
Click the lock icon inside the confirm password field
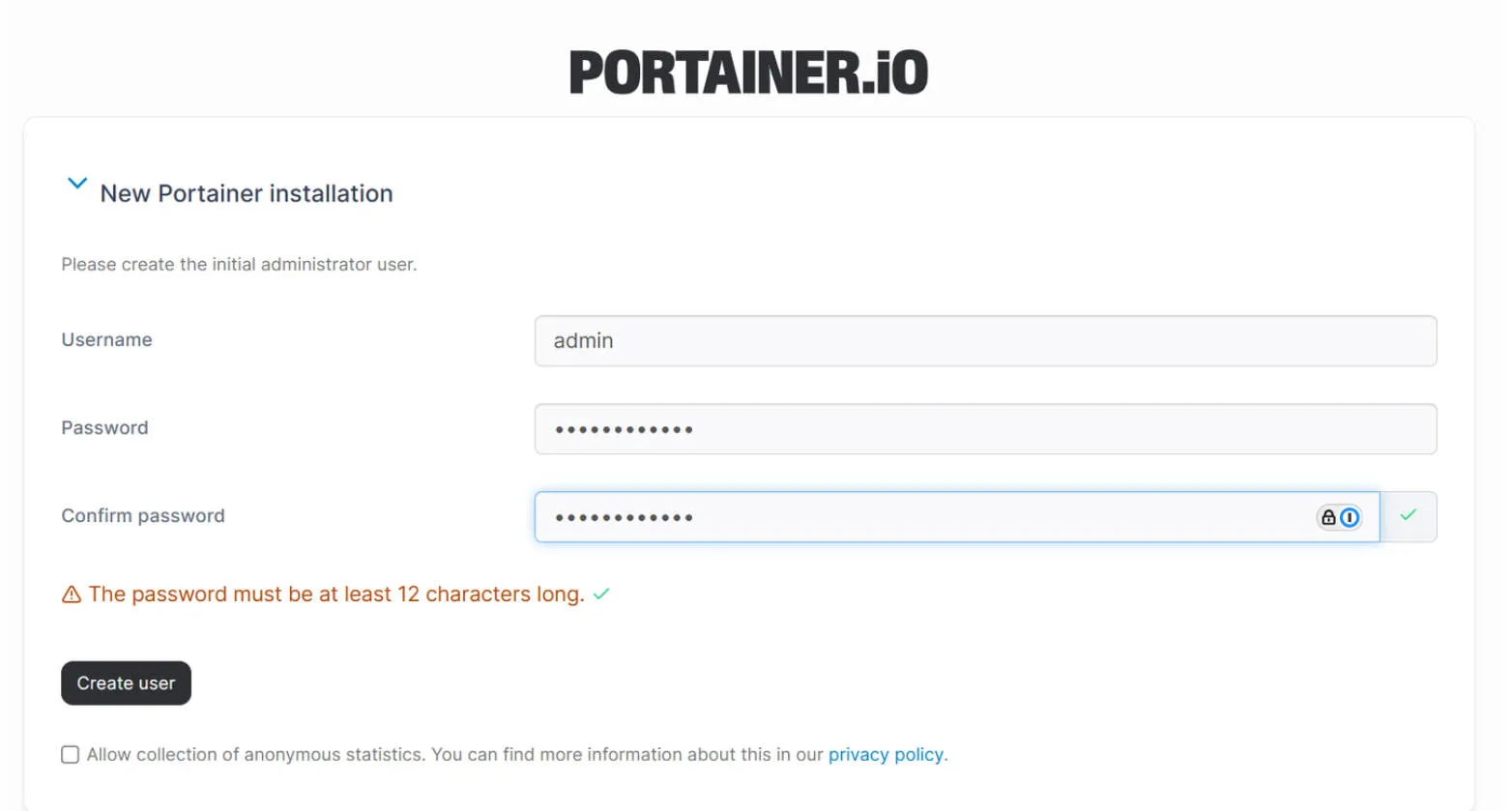click(x=1327, y=517)
